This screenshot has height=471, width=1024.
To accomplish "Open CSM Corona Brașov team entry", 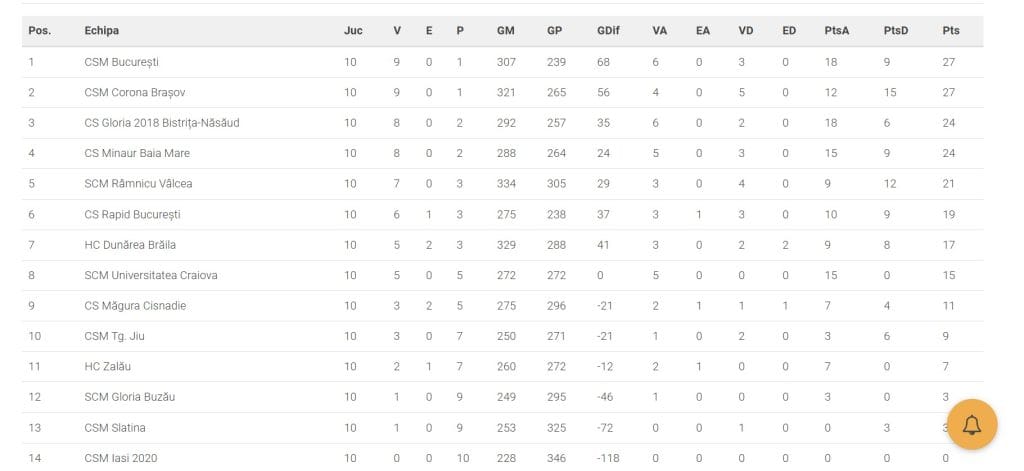I will [x=135, y=93].
